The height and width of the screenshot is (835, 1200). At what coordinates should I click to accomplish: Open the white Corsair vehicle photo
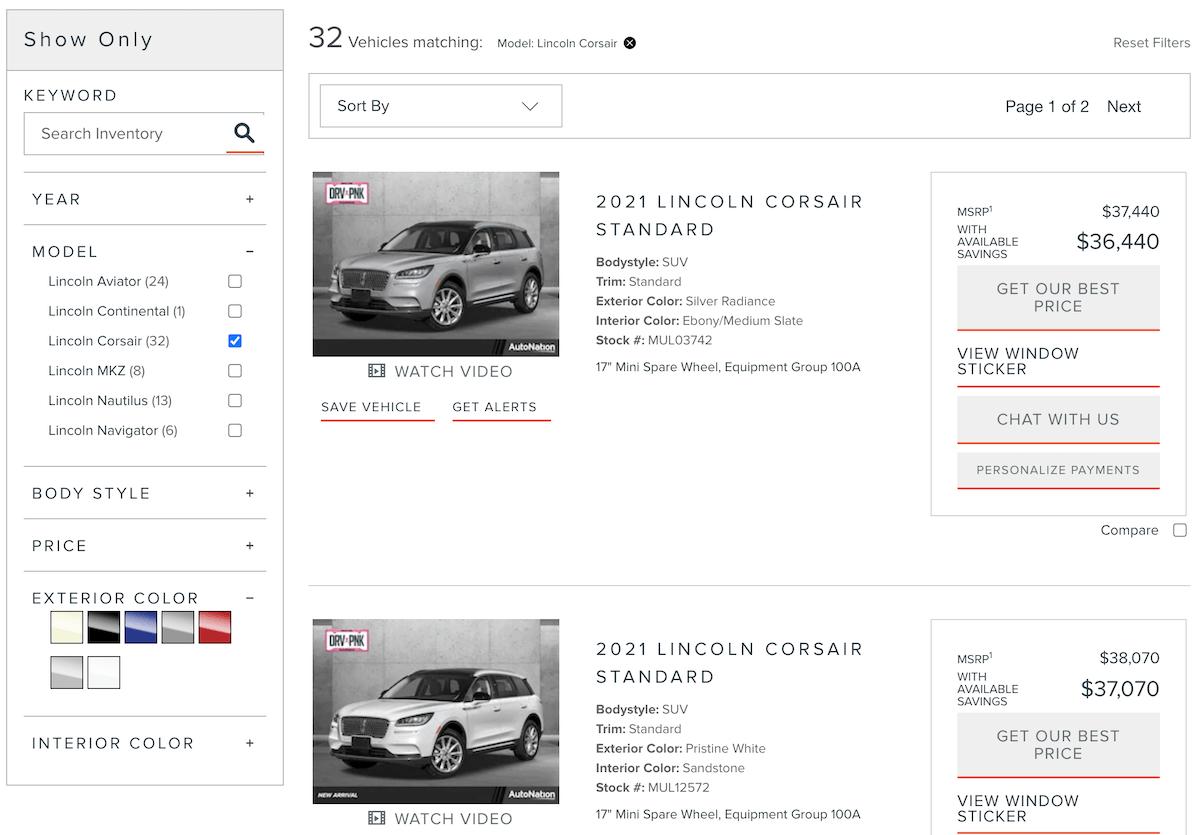pos(436,711)
